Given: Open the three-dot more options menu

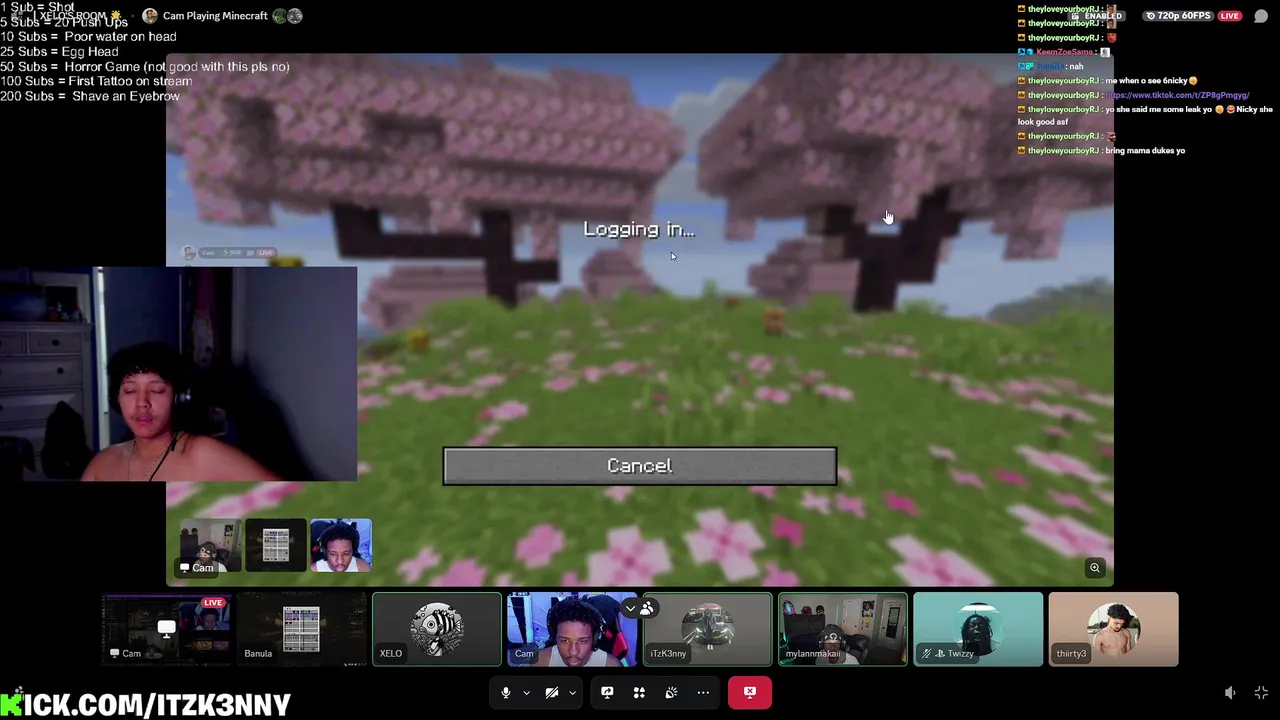Looking at the screenshot, I should click(703, 693).
